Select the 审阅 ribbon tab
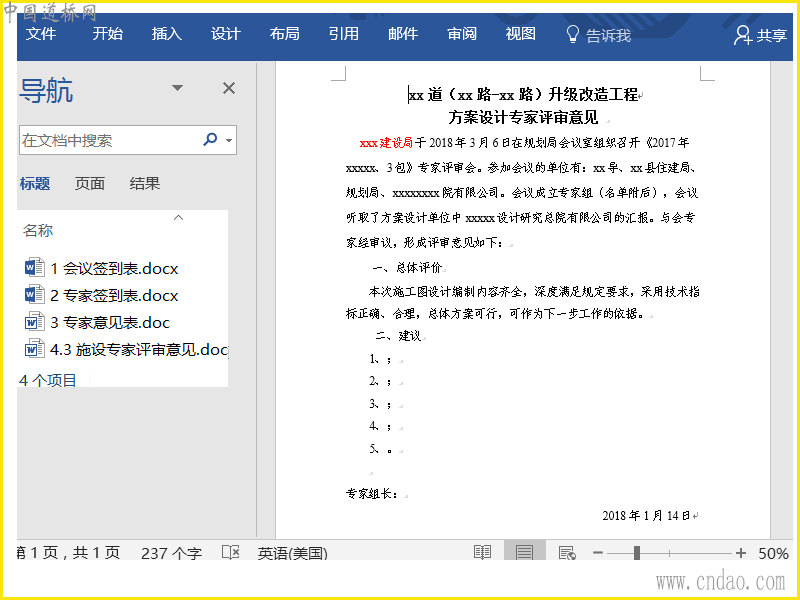 pyautogui.click(x=462, y=34)
